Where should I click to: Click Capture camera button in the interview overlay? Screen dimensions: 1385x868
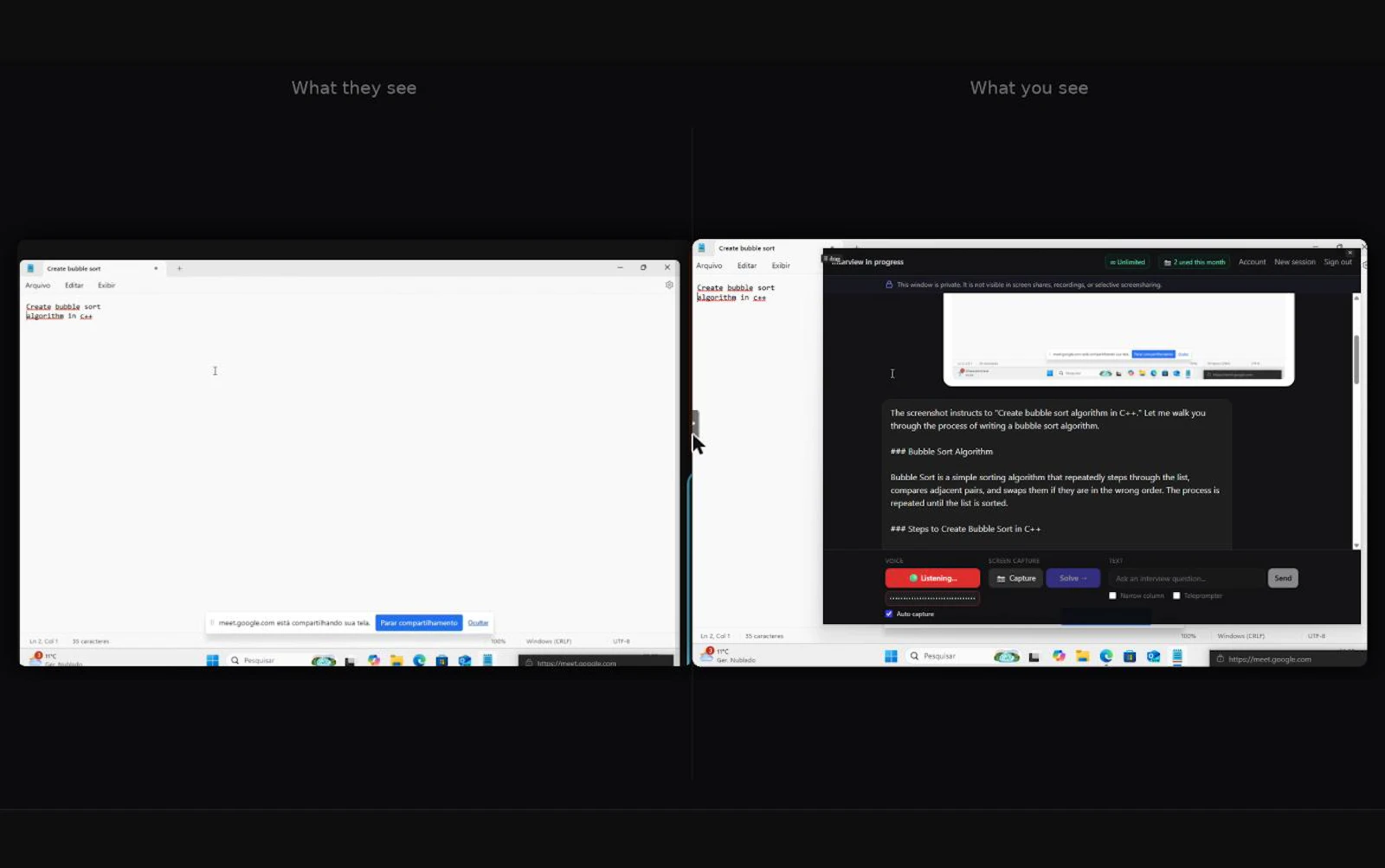[x=1015, y=578]
